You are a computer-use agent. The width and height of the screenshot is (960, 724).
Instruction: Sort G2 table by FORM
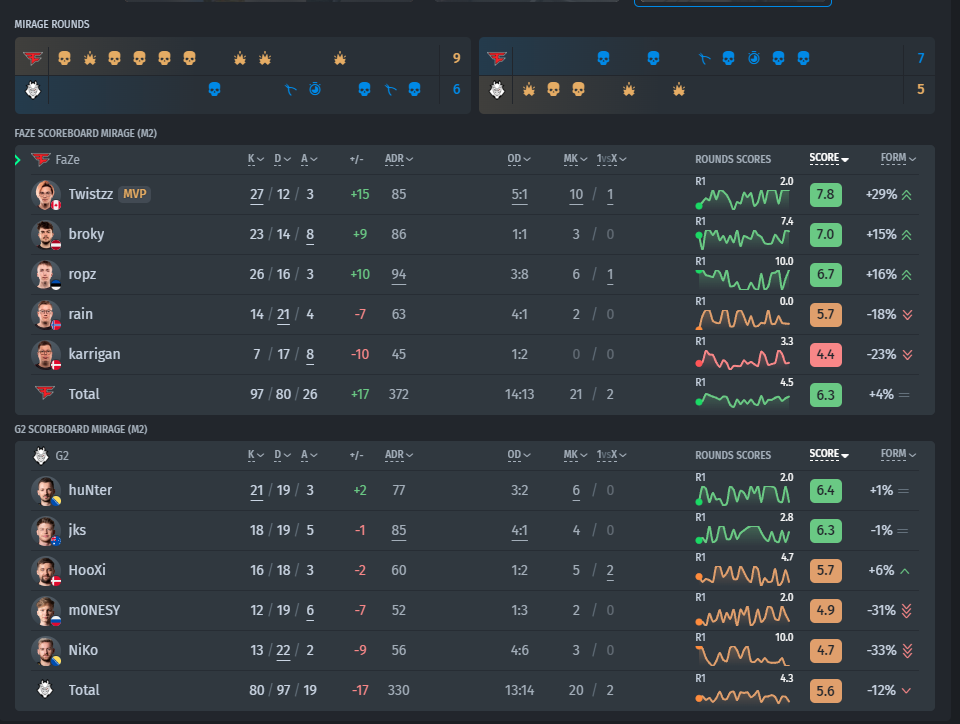point(898,454)
